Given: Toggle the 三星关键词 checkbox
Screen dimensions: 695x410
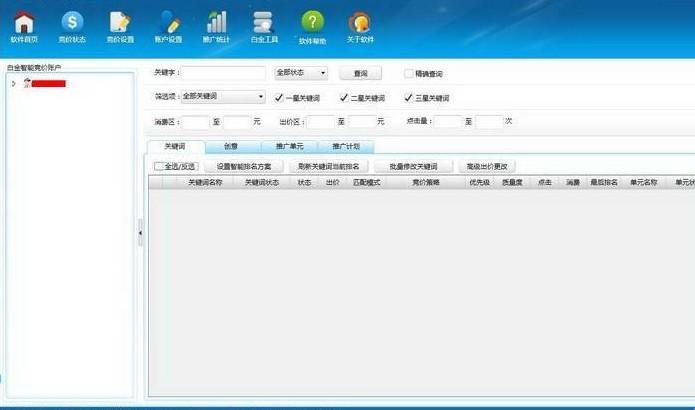Looking at the screenshot, I should (408, 98).
